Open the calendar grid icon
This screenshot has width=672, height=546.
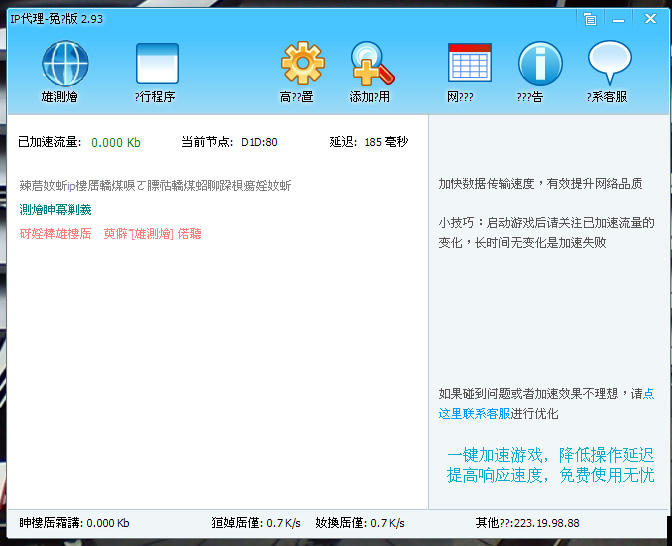click(x=469, y=64)
